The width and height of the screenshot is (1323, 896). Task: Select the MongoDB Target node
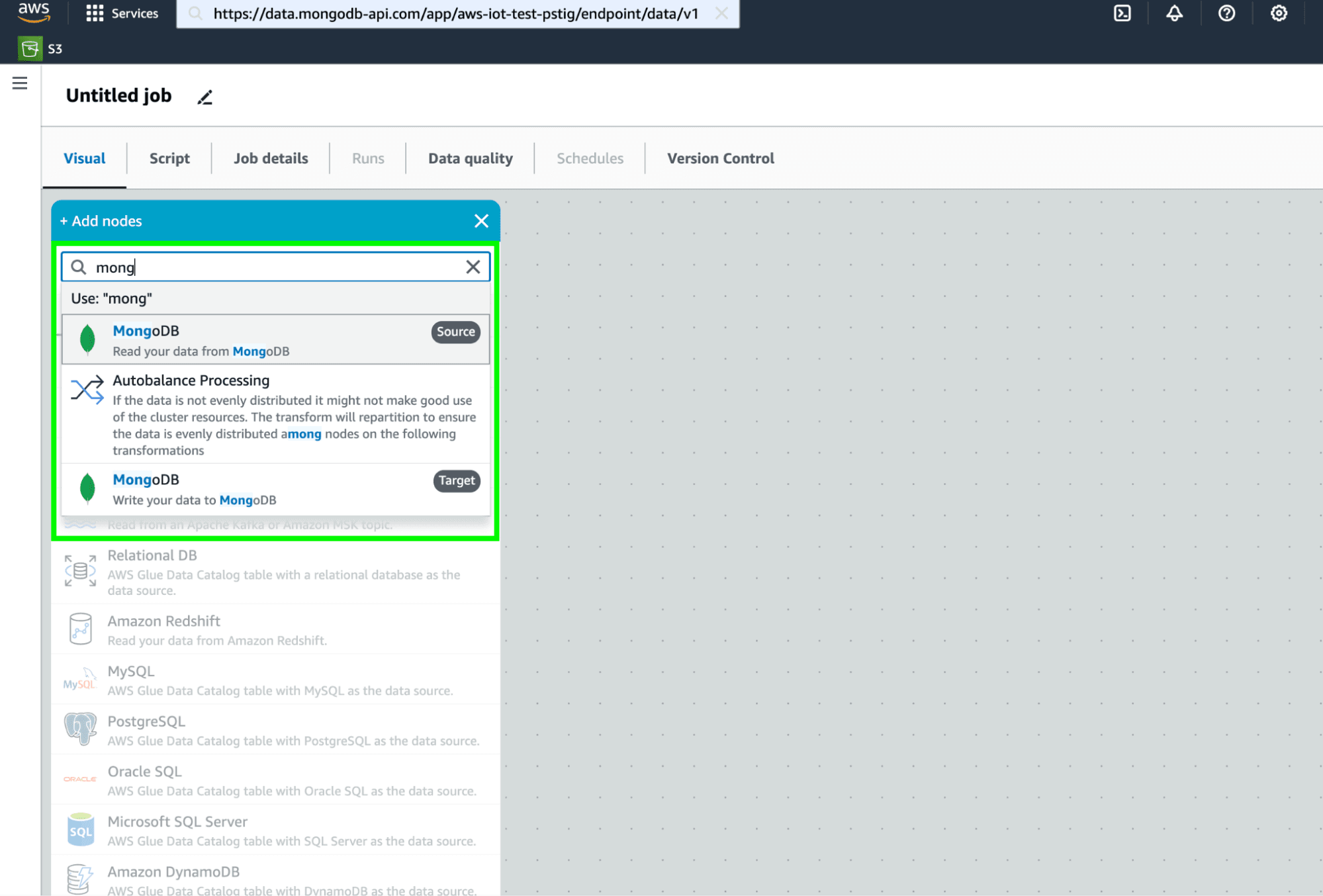tap(275, 489)
